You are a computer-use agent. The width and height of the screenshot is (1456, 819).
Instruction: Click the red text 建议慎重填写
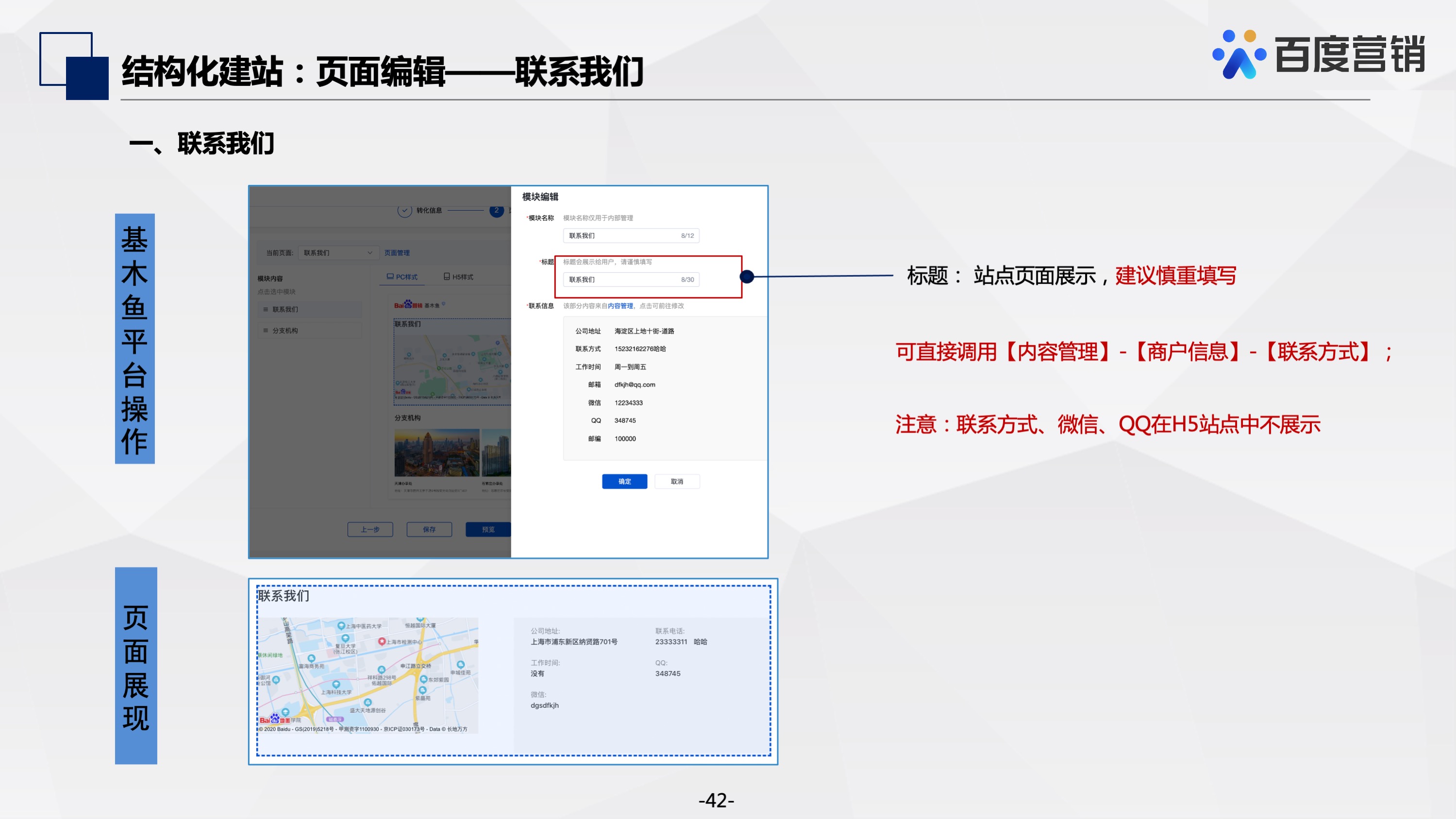[1176, 276]
